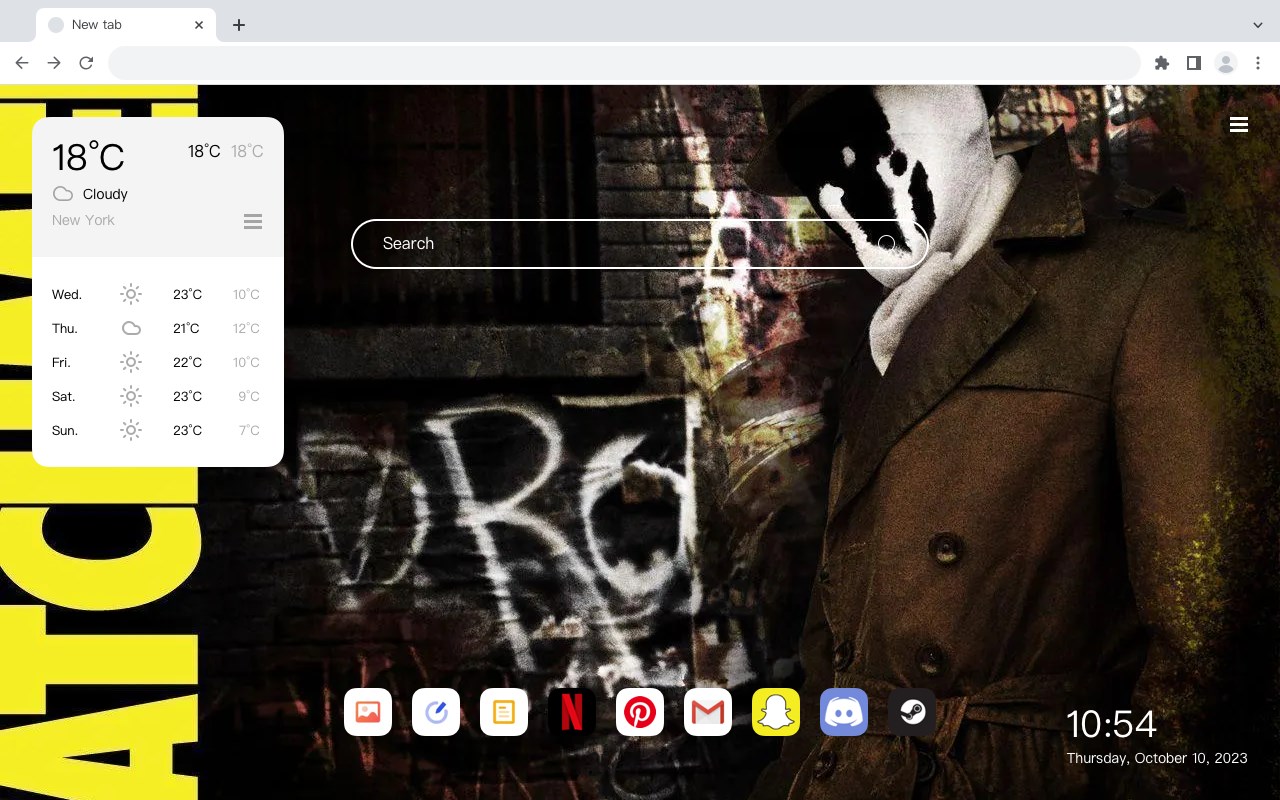Toggle the browser side panel
This screenshot has width=1280, height=800.
click(1194, 63)
